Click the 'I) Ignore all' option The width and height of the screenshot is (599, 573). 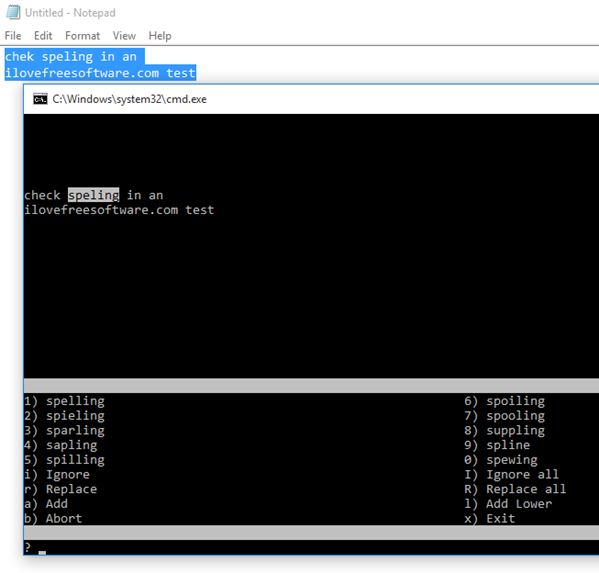point(512,474)
